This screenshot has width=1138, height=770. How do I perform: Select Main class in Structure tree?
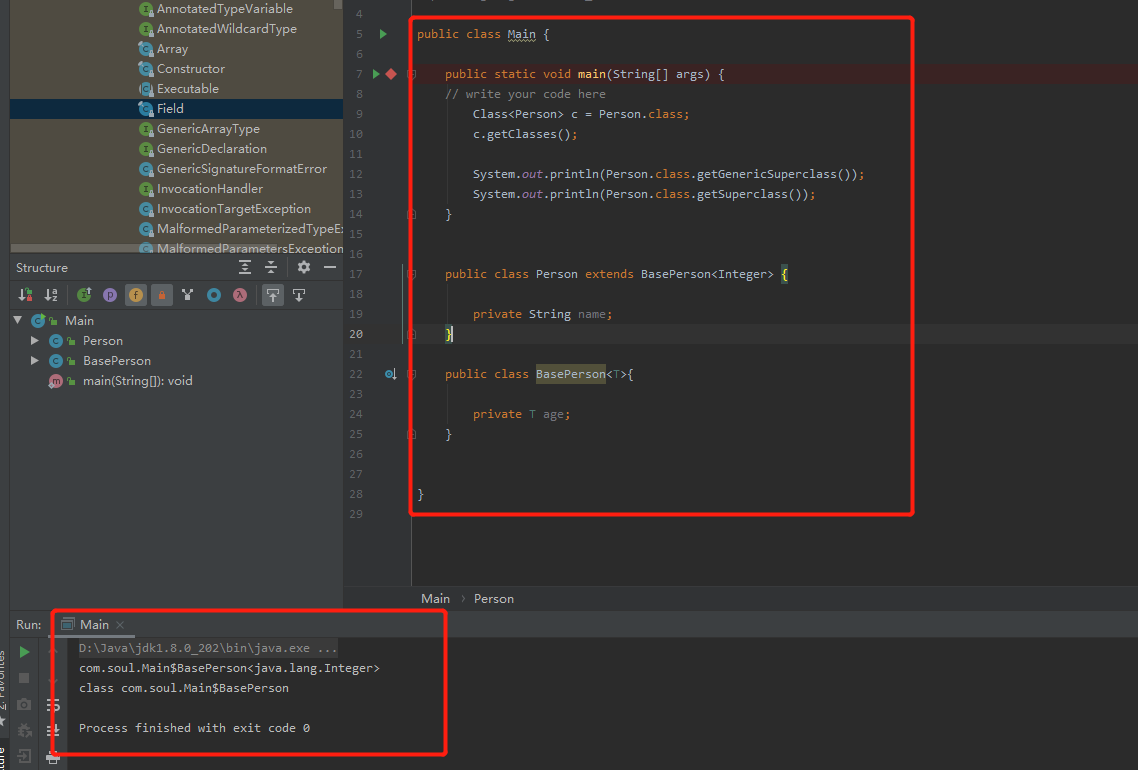tap(79, 320)
